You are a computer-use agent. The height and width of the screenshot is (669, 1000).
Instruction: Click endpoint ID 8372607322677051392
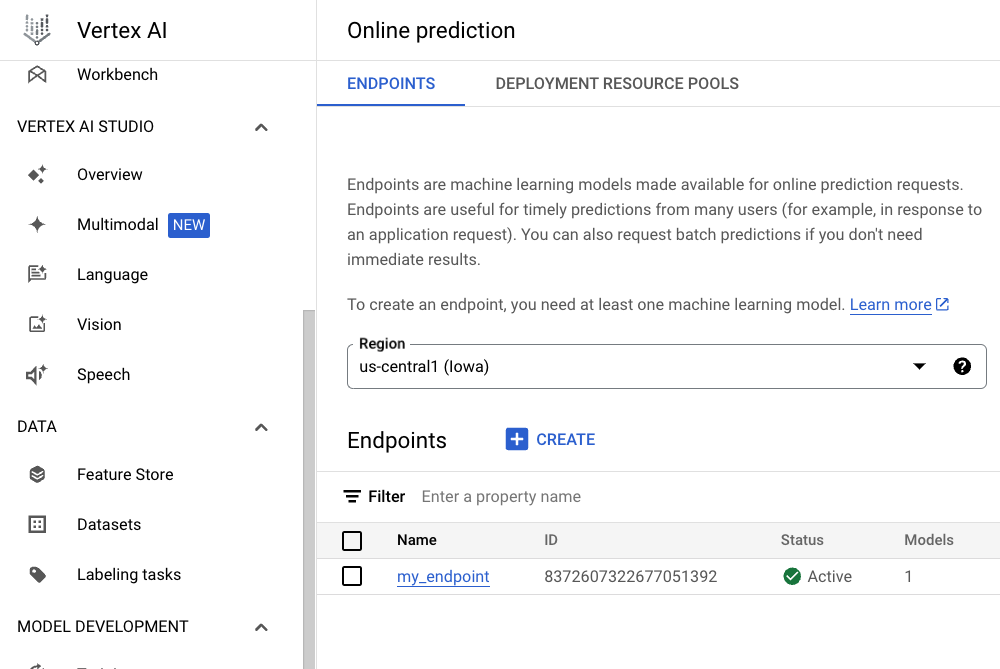[630, 577]
